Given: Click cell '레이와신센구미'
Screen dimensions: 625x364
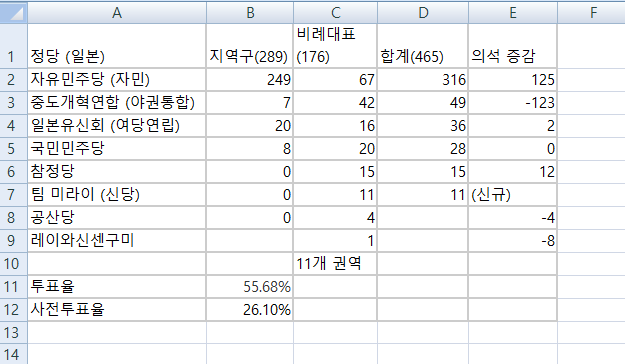Looking at the screenshot, I should (117, 240).
